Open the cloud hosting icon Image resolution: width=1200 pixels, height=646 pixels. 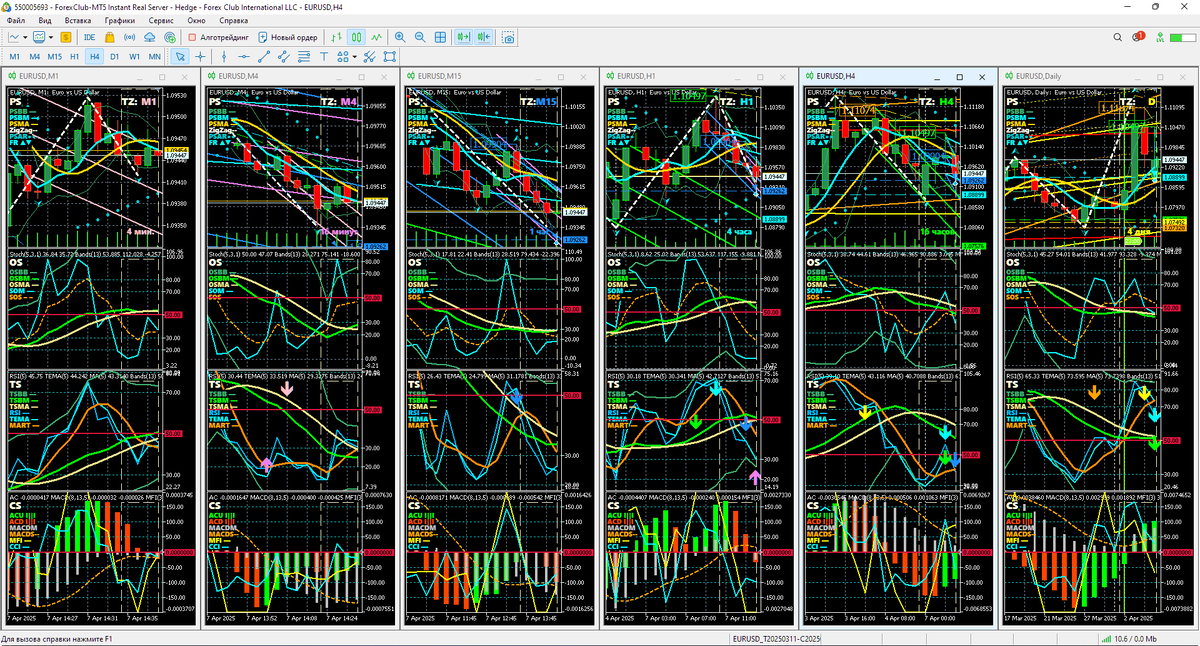coord(150,36)
